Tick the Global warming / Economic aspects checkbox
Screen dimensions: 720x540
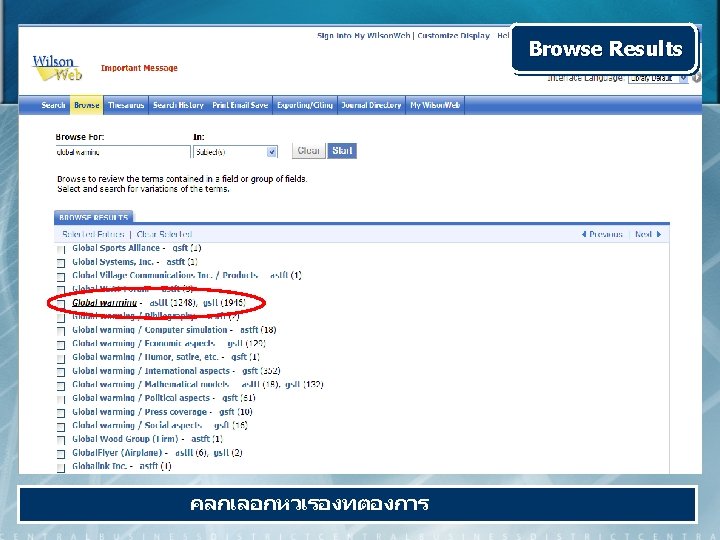[x=61, y=345]
